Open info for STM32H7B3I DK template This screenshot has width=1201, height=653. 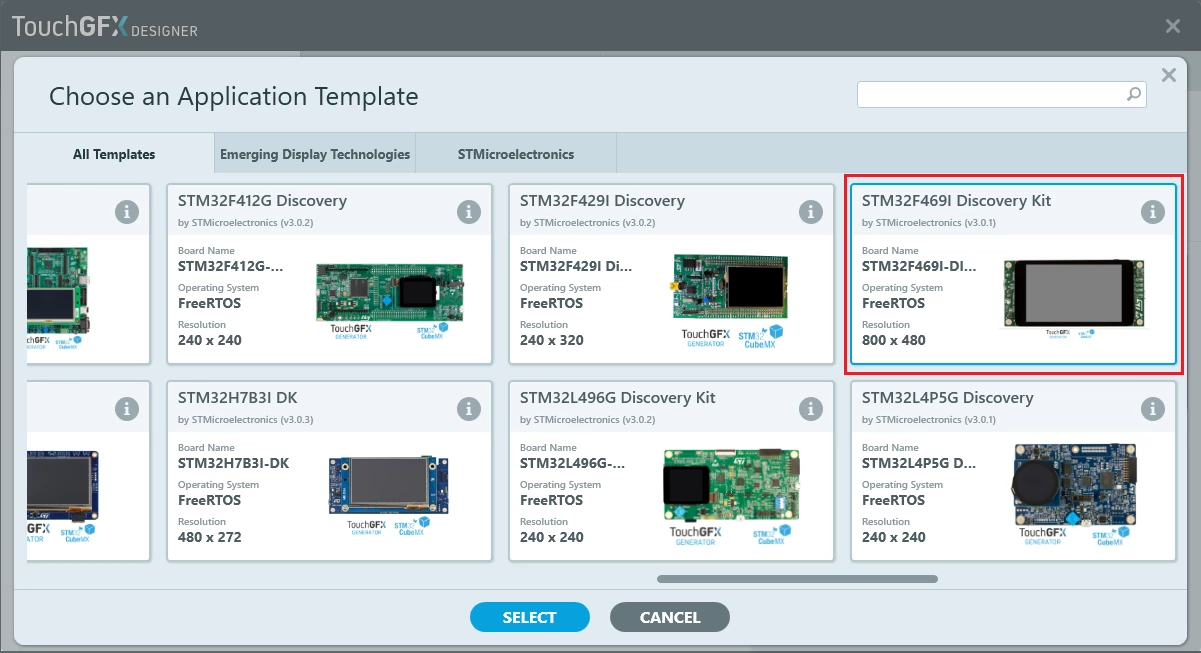click(x=469, y=409)
